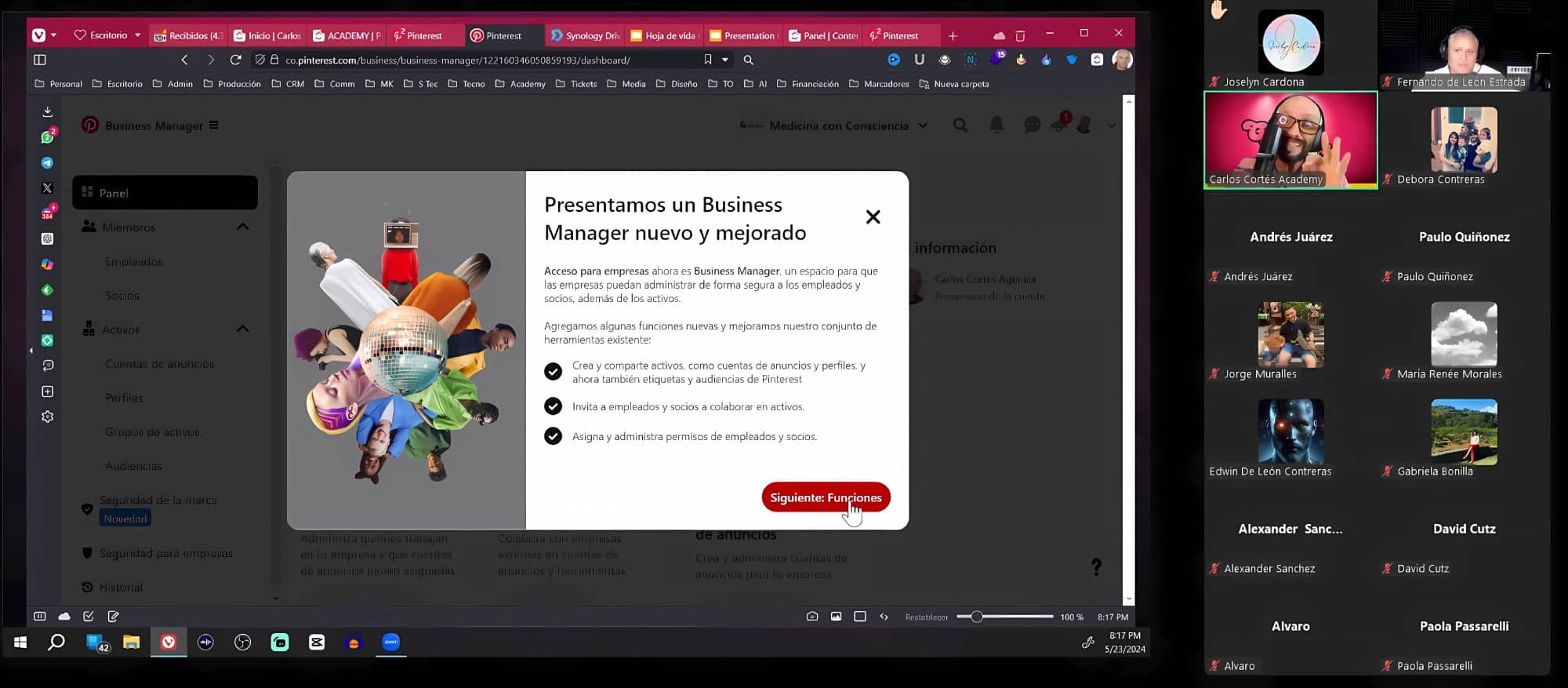
Task: Switch to the Synology Drive tab
Action: 585,35
